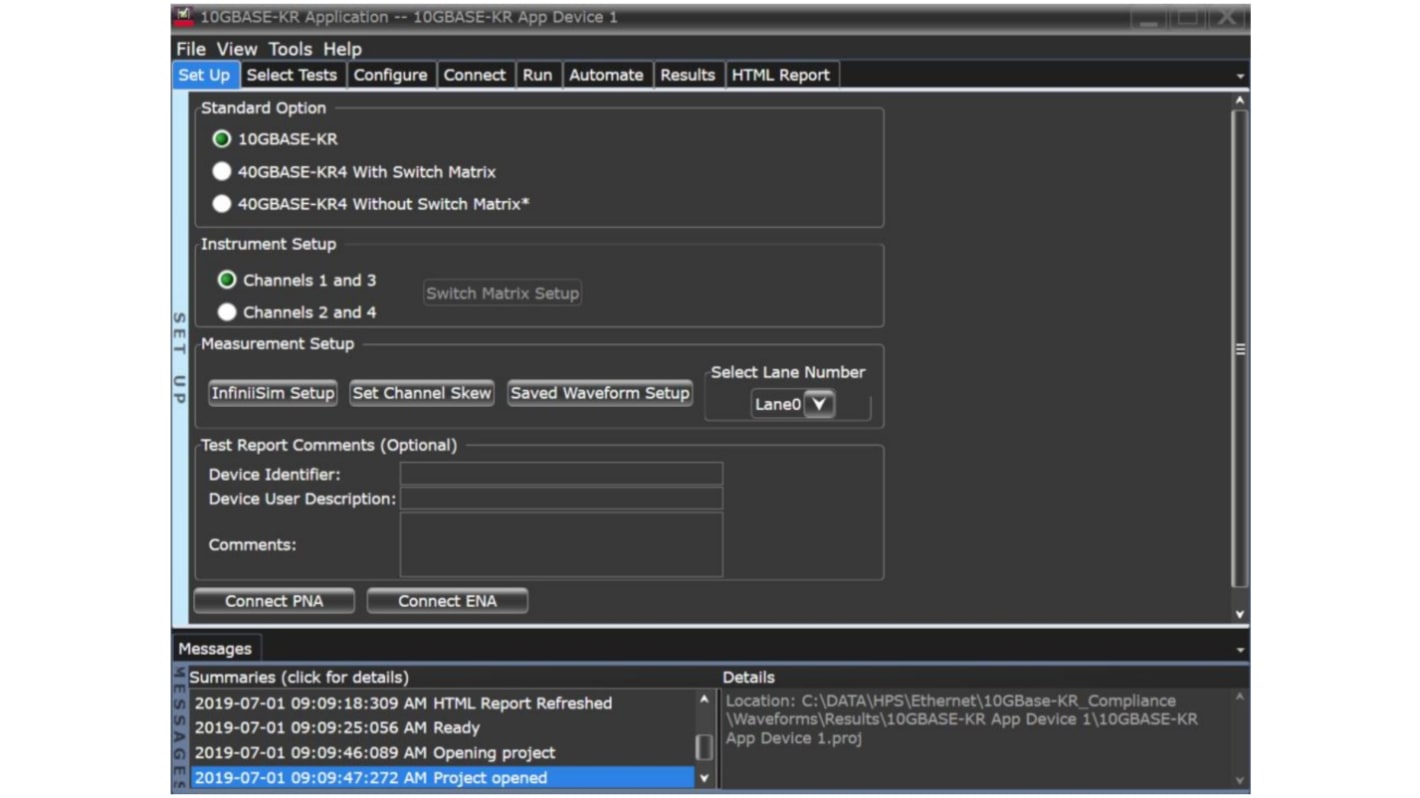Screen dimensions: 1420x798
Task: Click the application icon in title bar
Action: coord(183,17)
